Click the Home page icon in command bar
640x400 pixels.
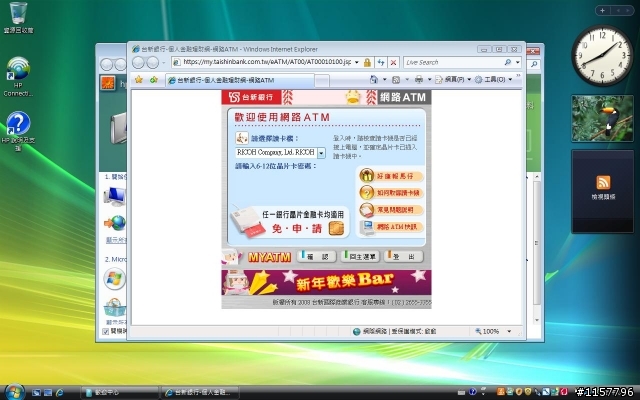point(373,80)
